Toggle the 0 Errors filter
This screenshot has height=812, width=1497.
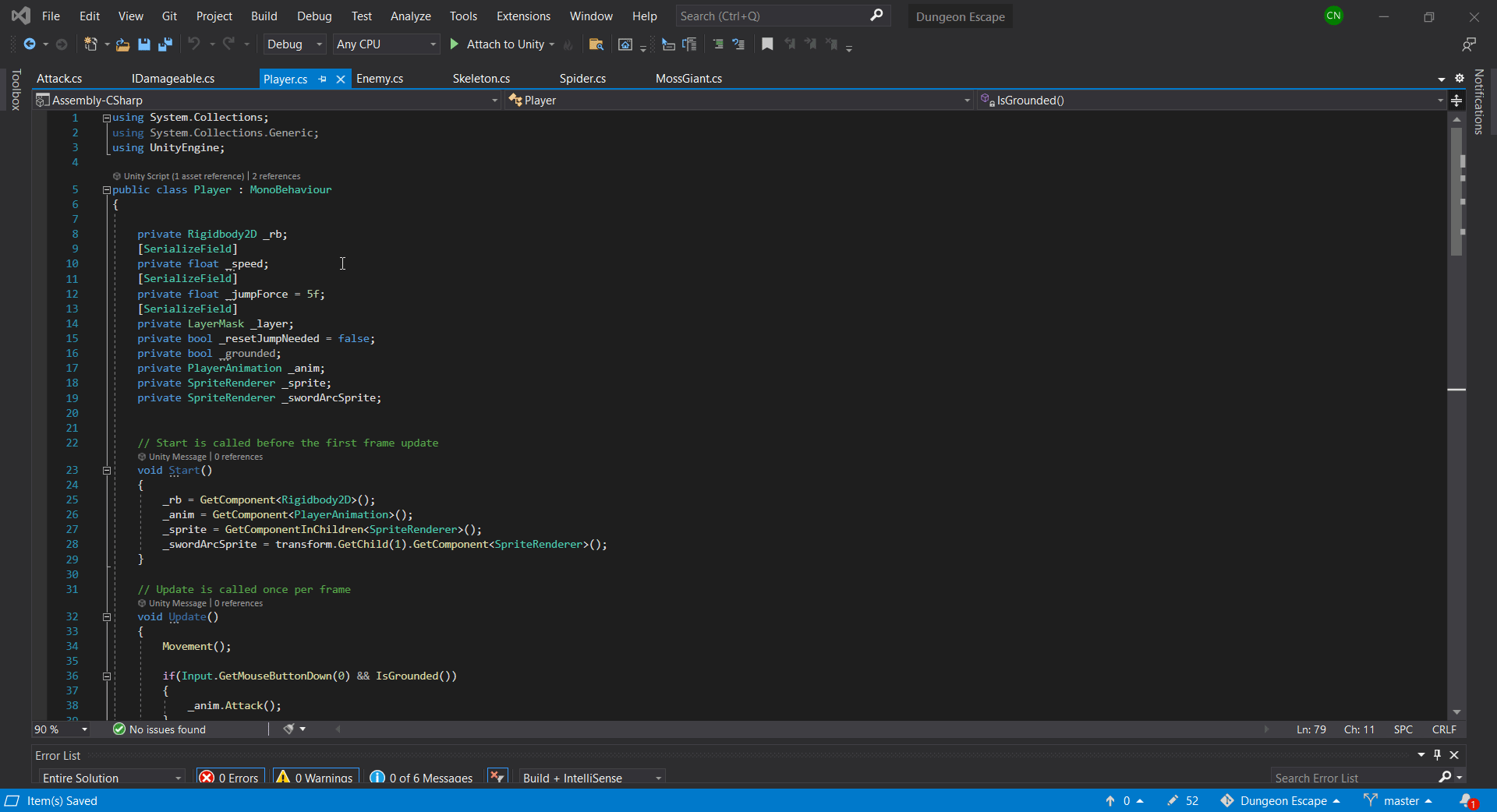click(x=230, y=778)
